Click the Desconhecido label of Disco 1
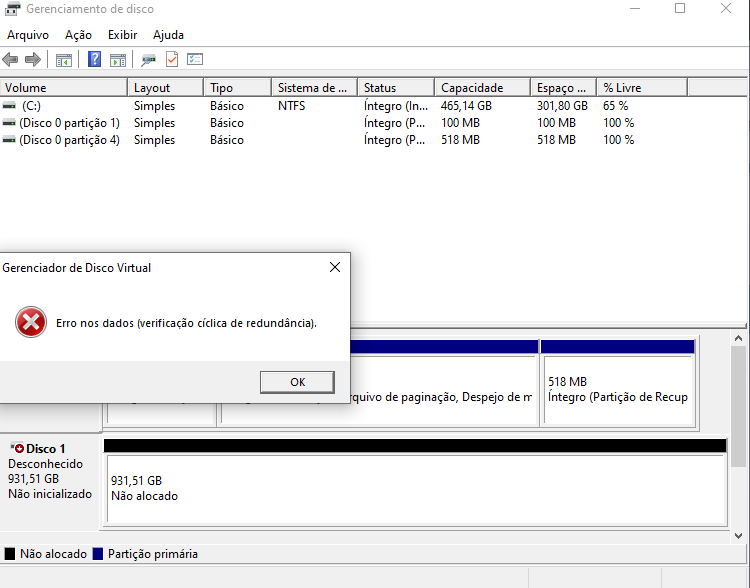The image size is (750, 588). [45, 464]
